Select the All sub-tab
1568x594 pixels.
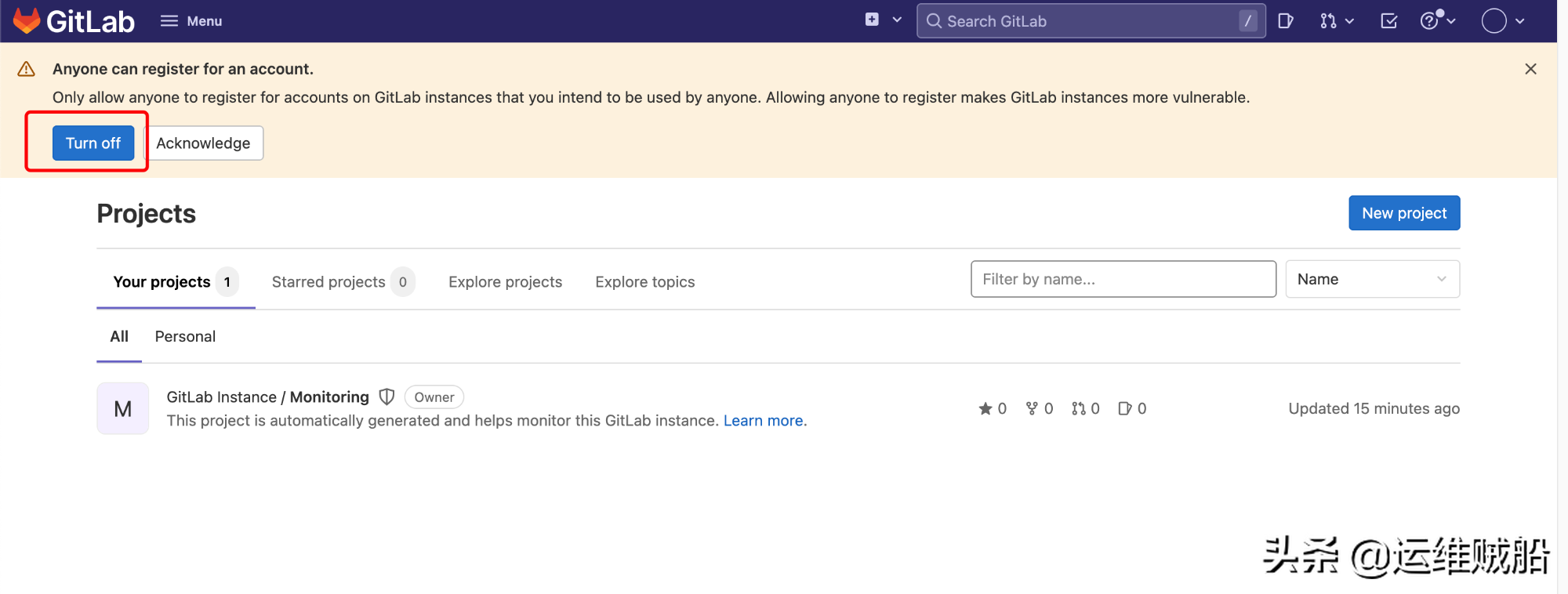coord(119,336)
